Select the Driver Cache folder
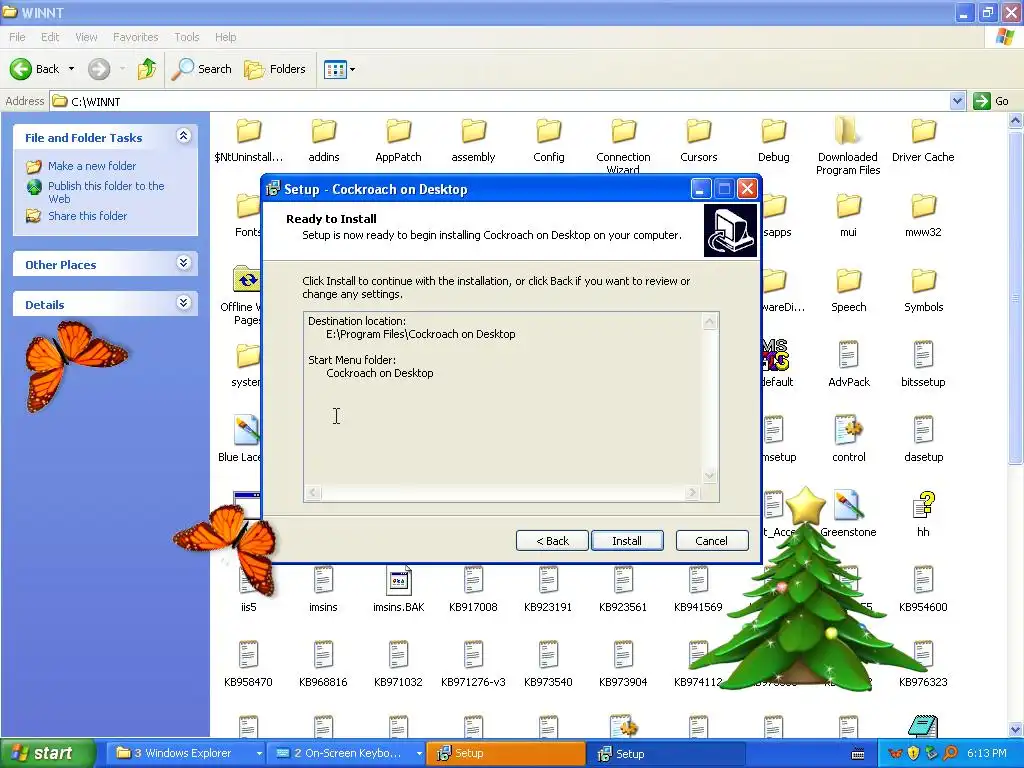The height and width of the screenshot is (768, 1024). point(923,140)
